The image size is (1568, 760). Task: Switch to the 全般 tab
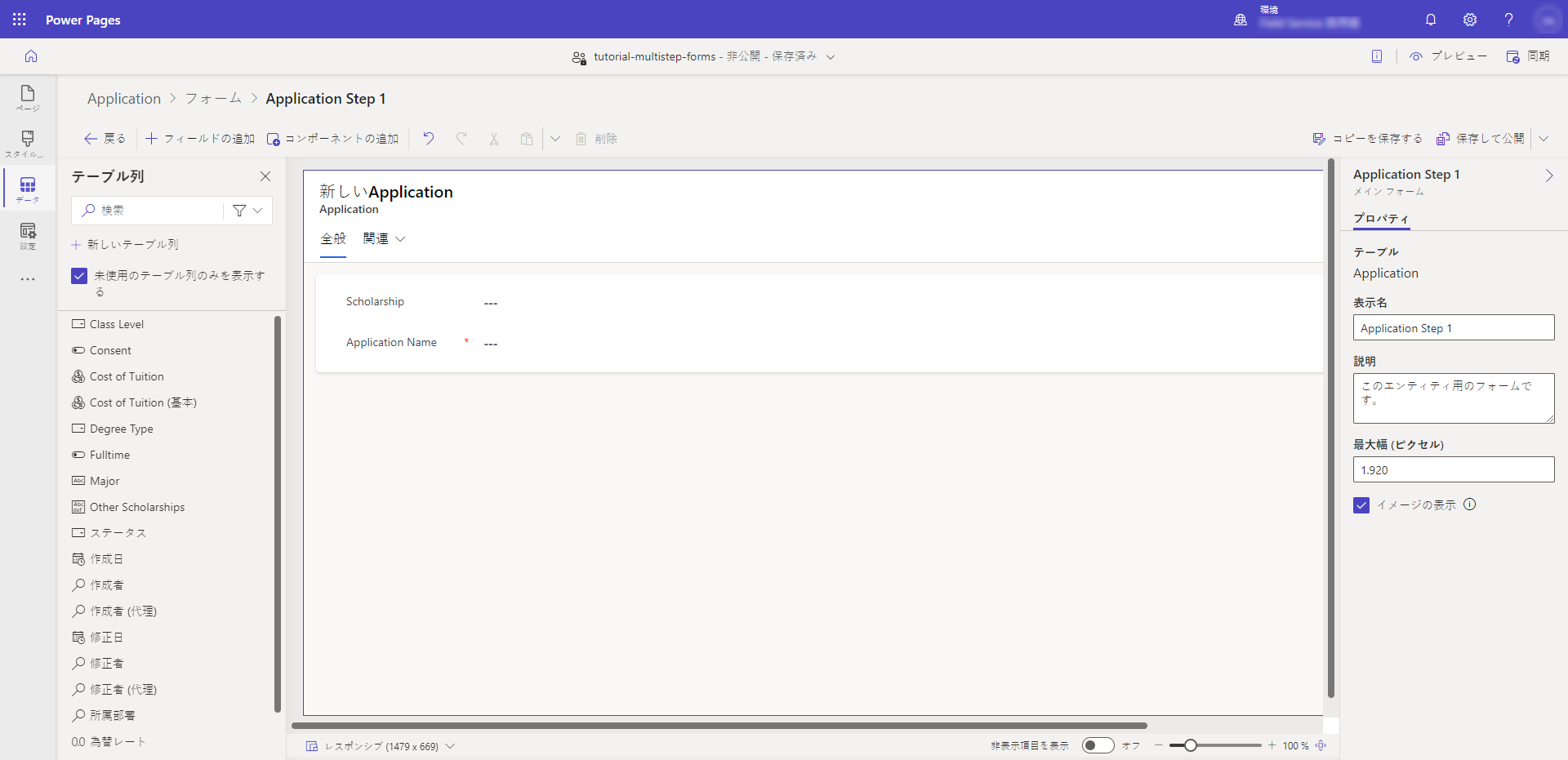[333, 239]
